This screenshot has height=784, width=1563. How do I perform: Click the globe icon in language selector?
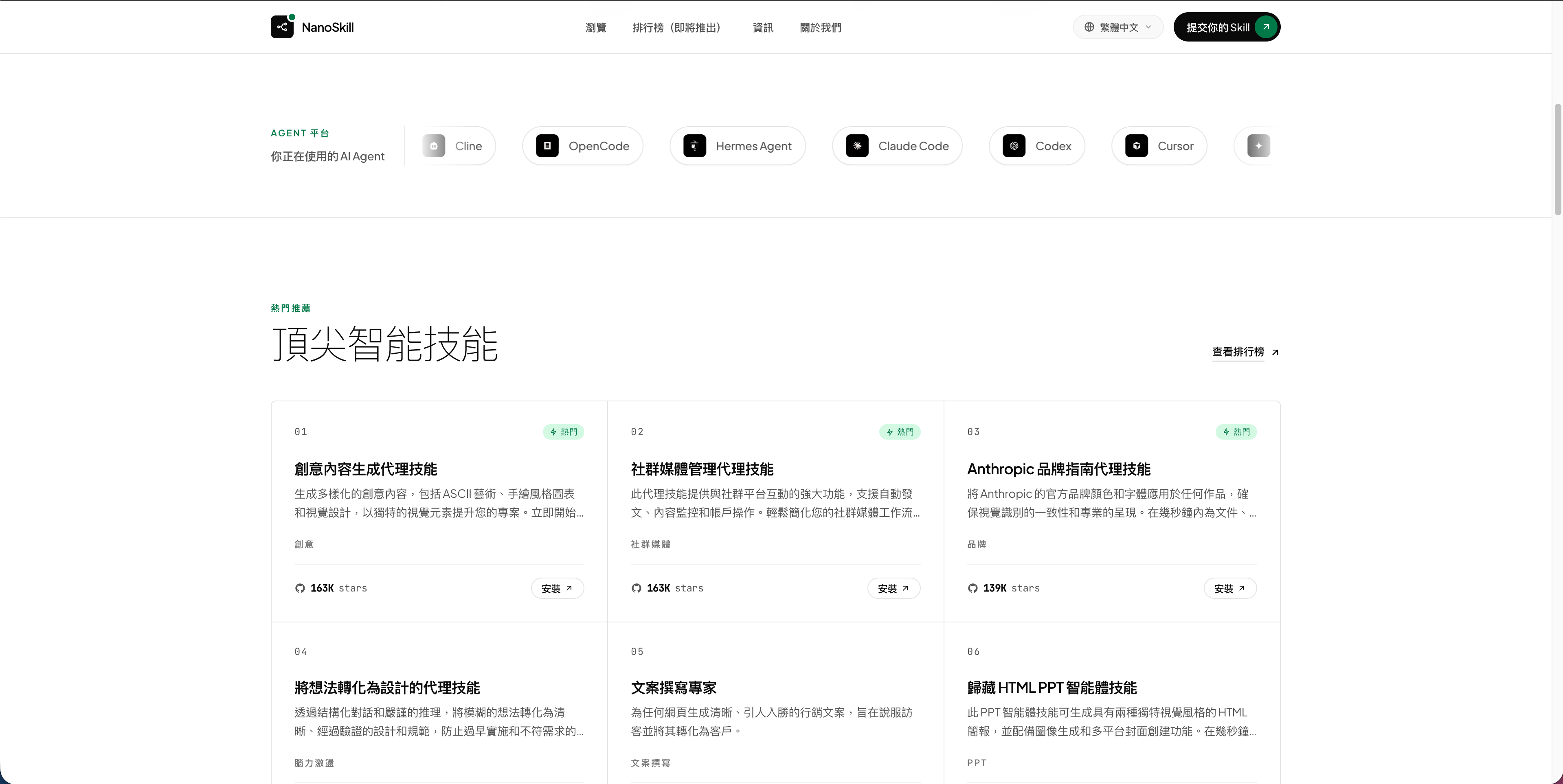pyautogui.click(x=1089, y=27)
